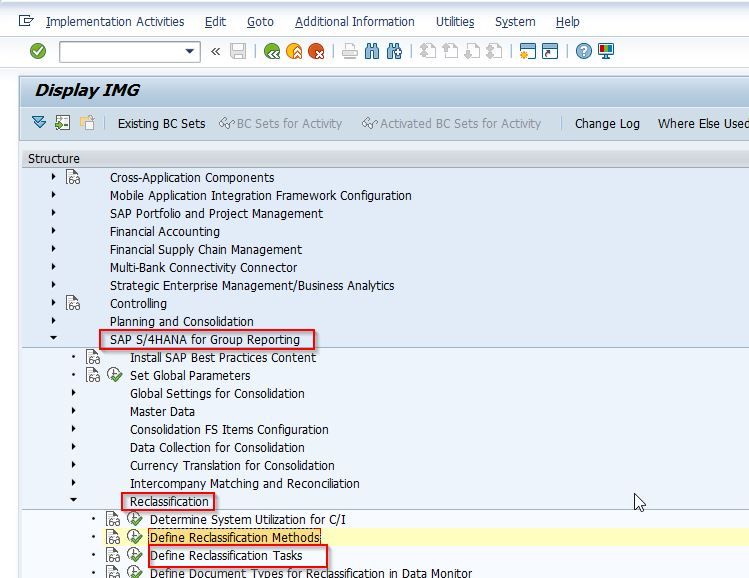Click the red Cancel icon
The height and width of the screenshot is (578, 749).
(x=316, y=51)
